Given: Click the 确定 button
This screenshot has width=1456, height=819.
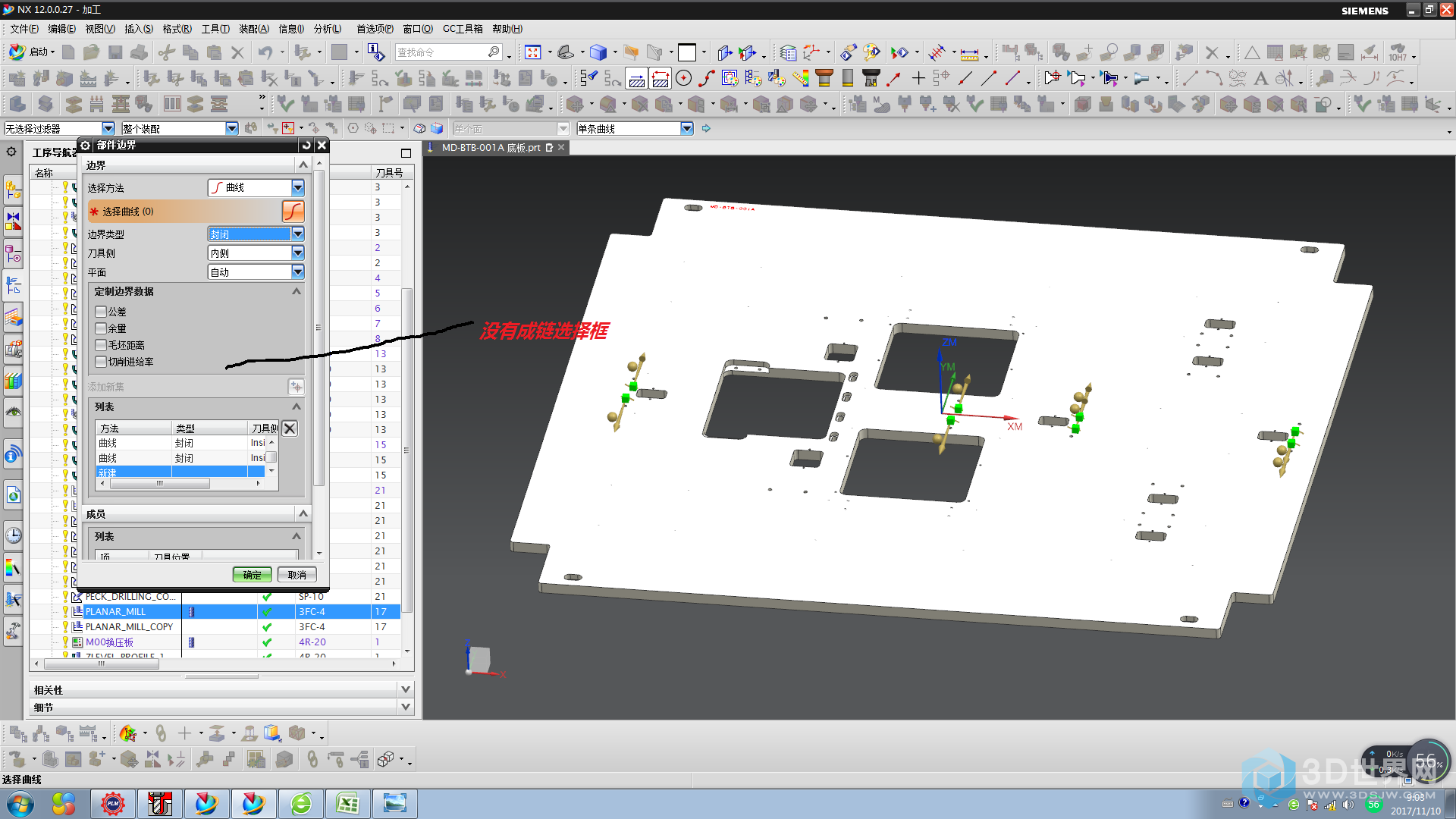Looking at the screenshot, I should [252, 575].
